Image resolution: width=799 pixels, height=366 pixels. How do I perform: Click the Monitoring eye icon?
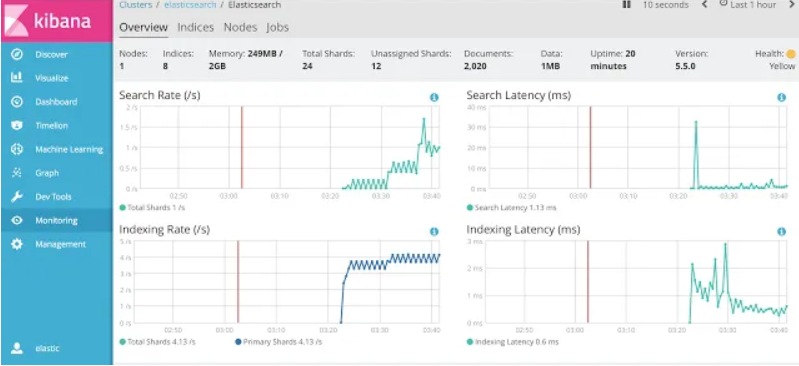click(17, 220)
